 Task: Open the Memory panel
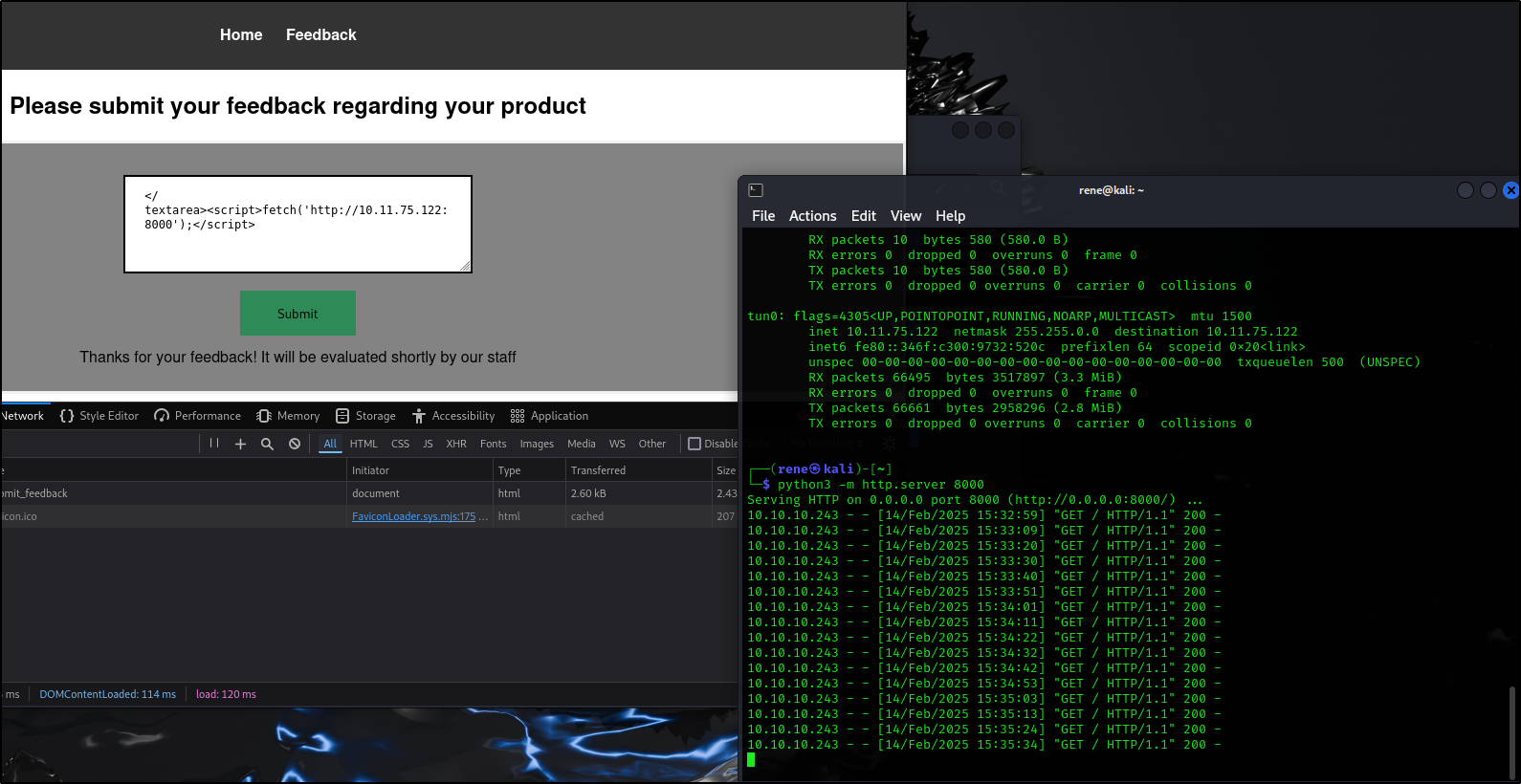[x=288, y=416]
